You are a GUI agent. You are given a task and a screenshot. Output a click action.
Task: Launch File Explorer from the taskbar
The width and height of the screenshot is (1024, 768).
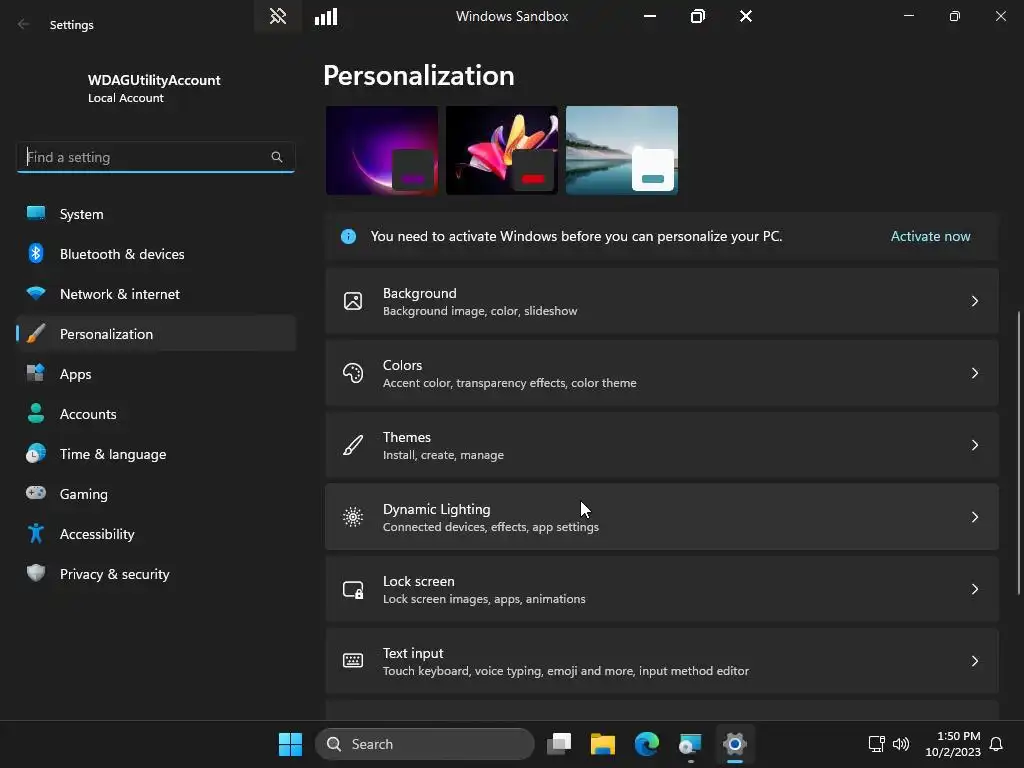(603, 744)
